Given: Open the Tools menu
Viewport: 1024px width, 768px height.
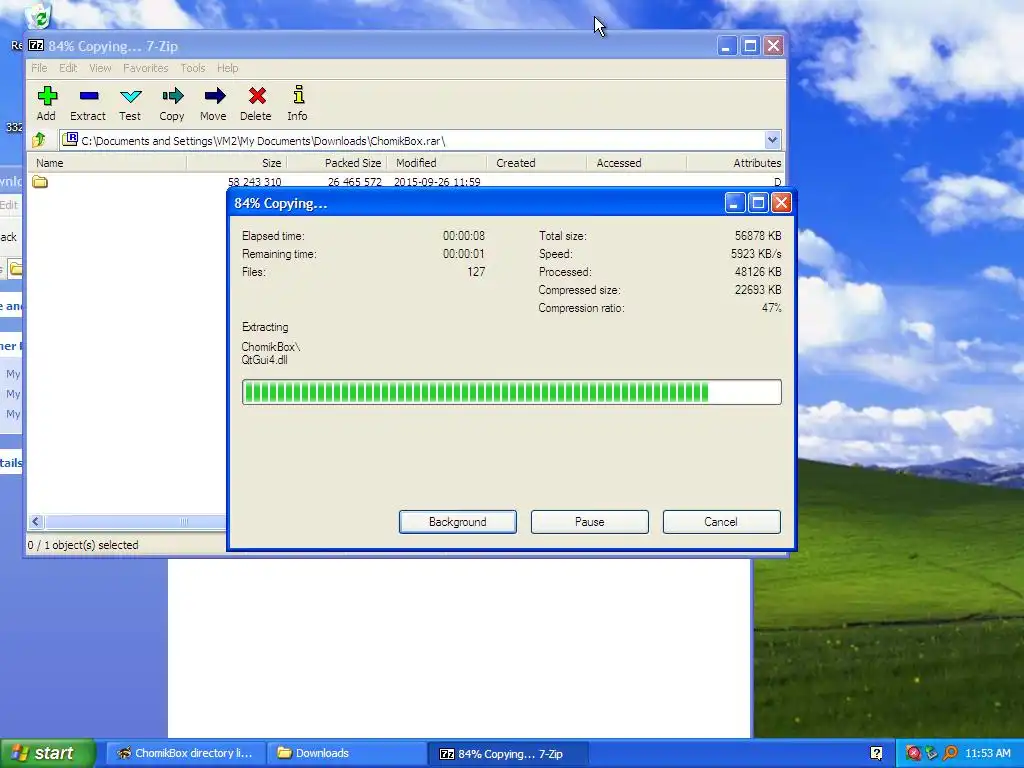Looking at the screenshot, I should [x=193, y=68].
